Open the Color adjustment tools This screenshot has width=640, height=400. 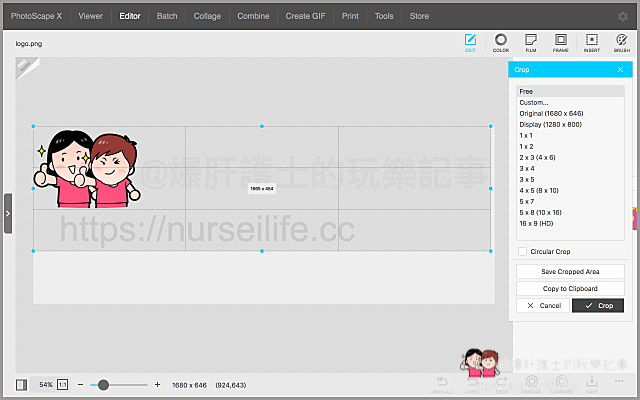tap(501, 43)
